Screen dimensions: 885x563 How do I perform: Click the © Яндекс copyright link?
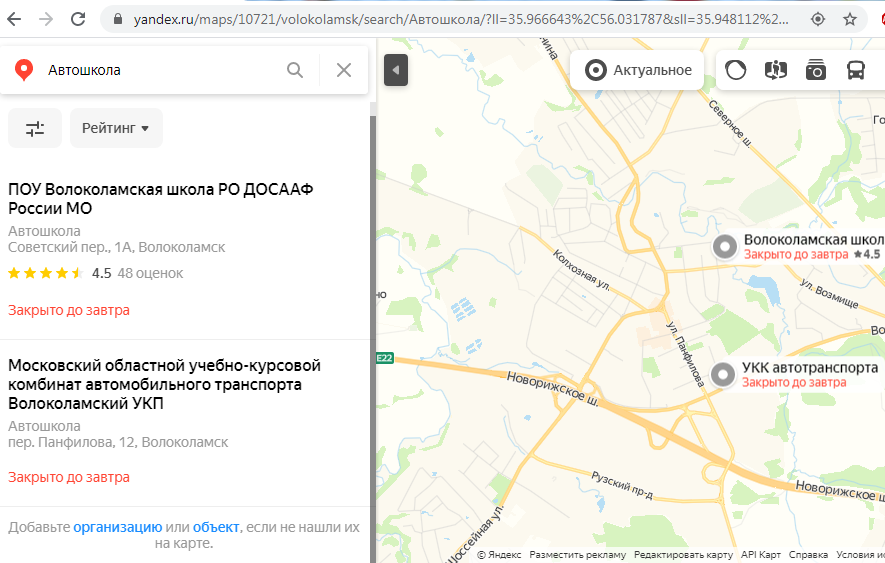click(499, 555)
